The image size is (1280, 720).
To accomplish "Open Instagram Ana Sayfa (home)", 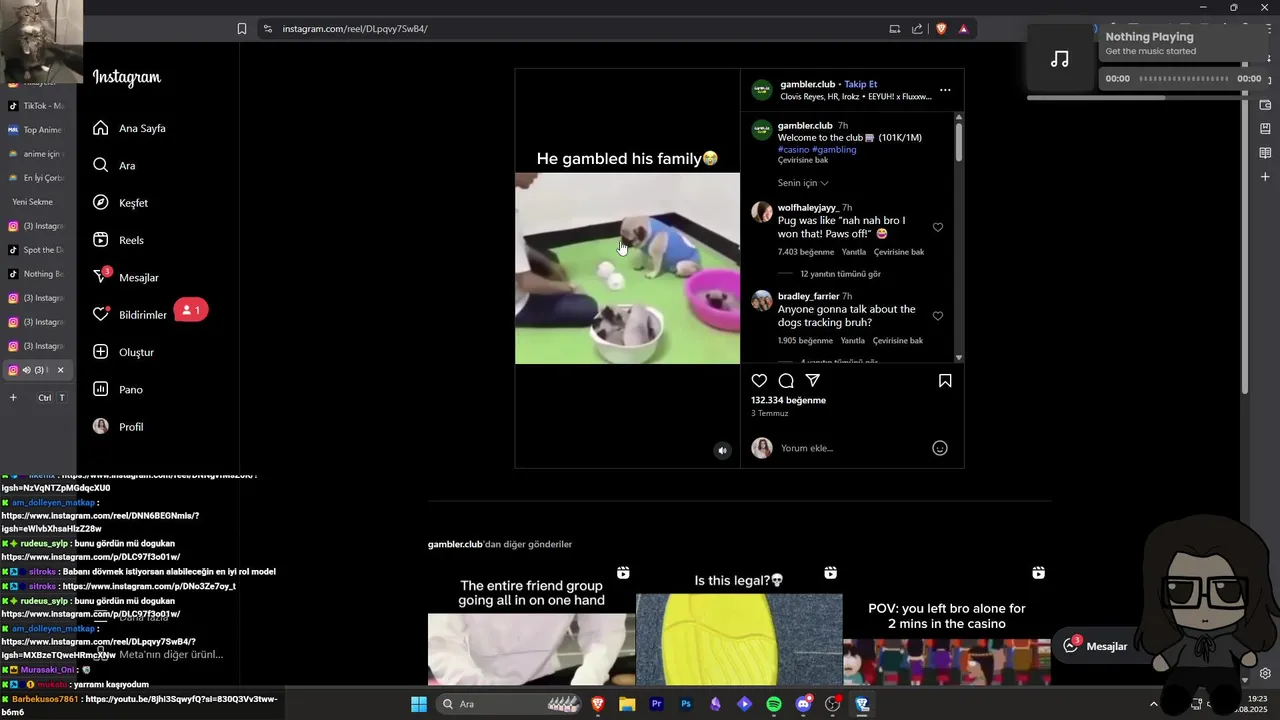I will coord(129,128).
